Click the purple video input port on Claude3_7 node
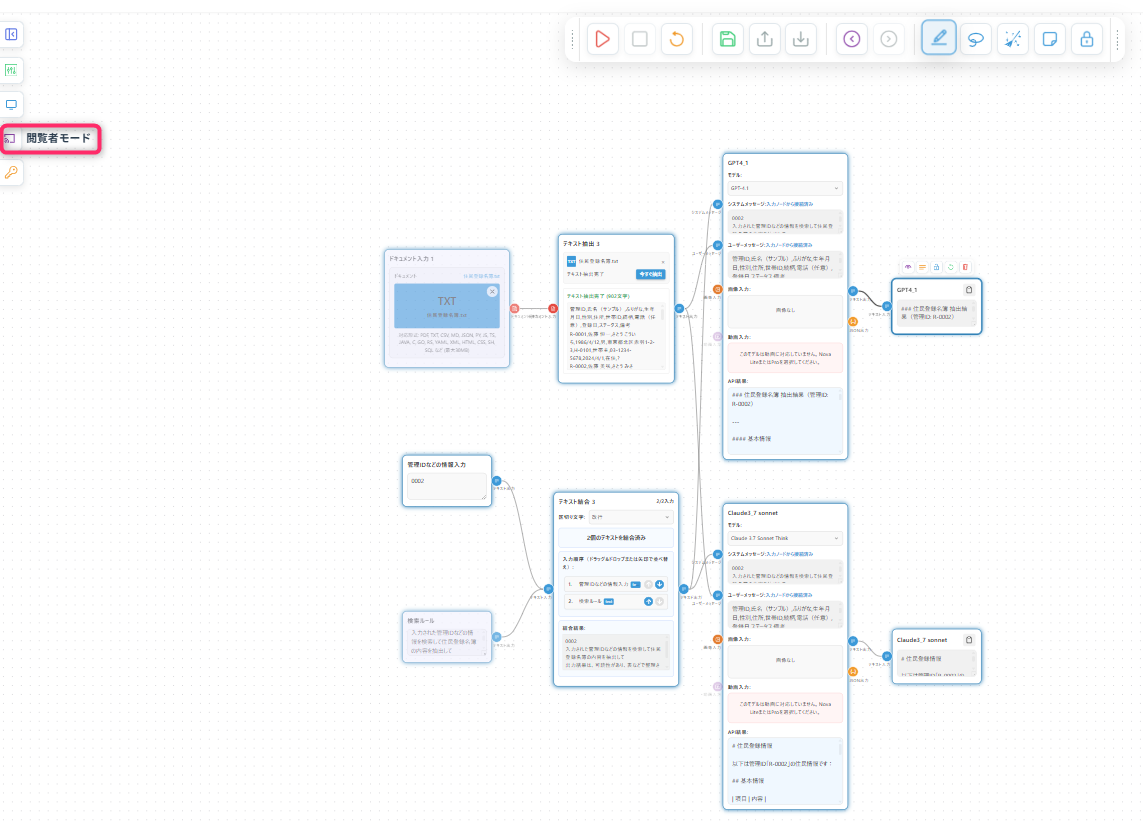This screenshot has width=1143, height=822. coord(717,686)
